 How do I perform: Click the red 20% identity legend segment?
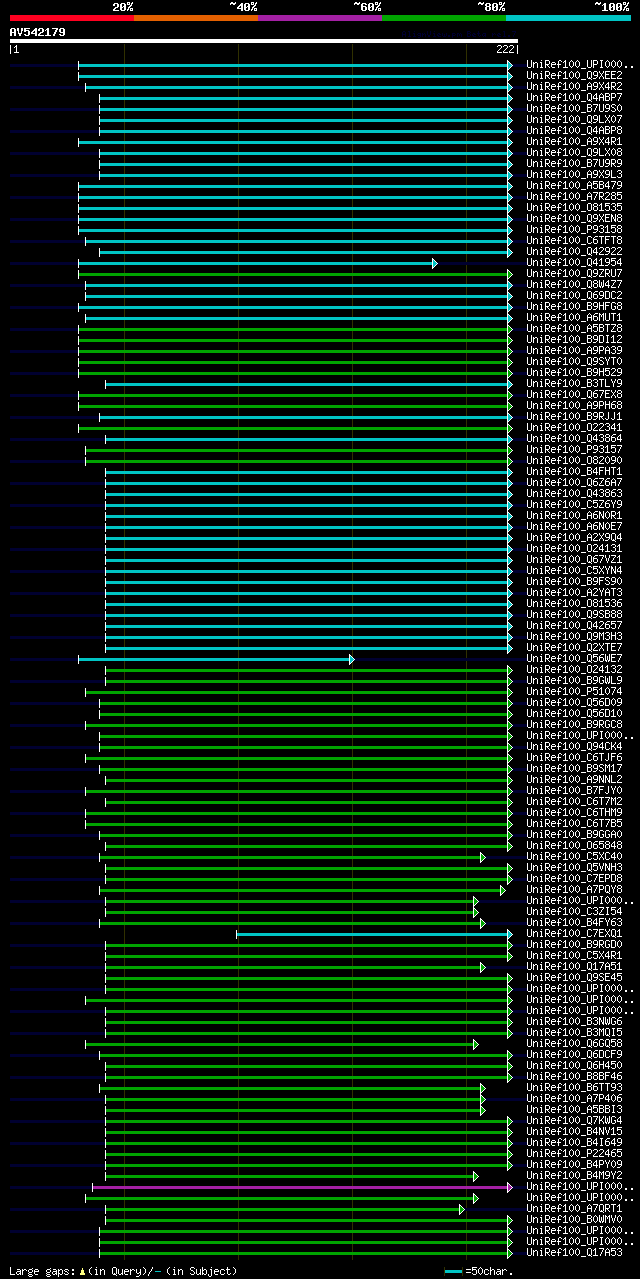pyautogui.click(x=72, y=17)
